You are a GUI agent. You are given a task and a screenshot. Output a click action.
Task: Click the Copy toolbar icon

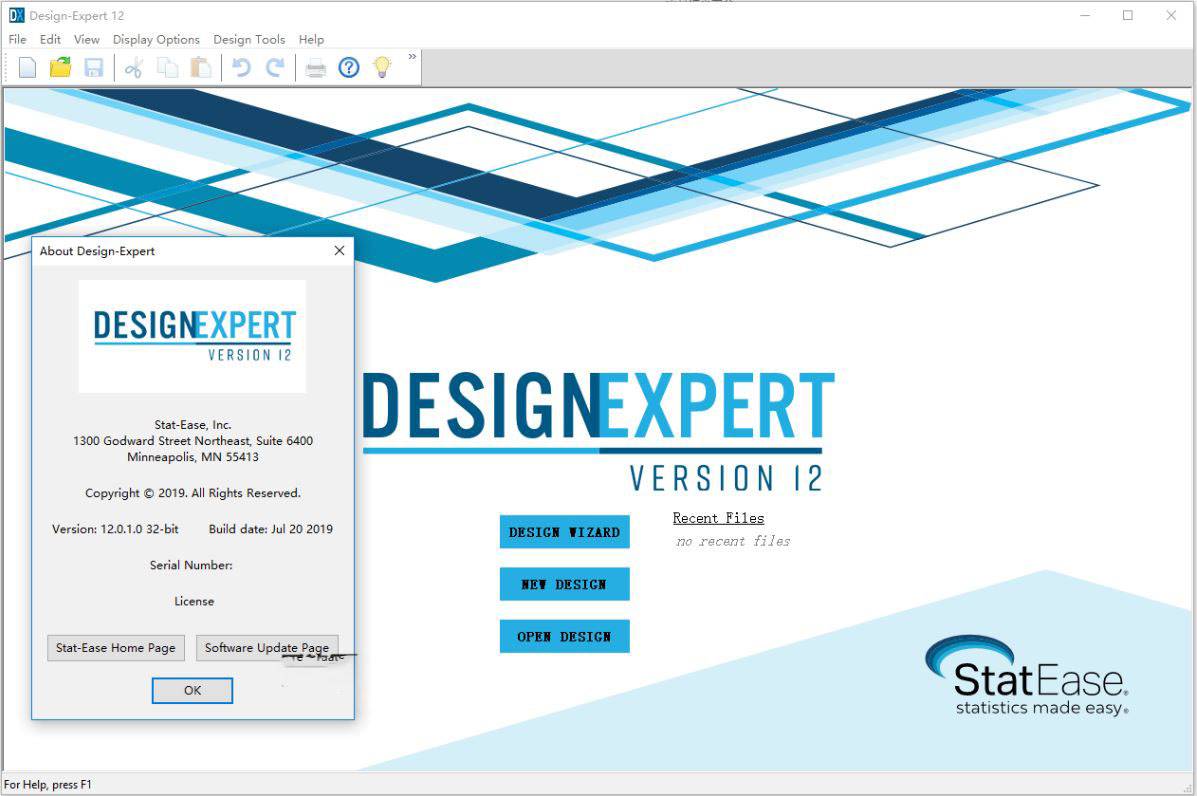click(x=167, y=68)
